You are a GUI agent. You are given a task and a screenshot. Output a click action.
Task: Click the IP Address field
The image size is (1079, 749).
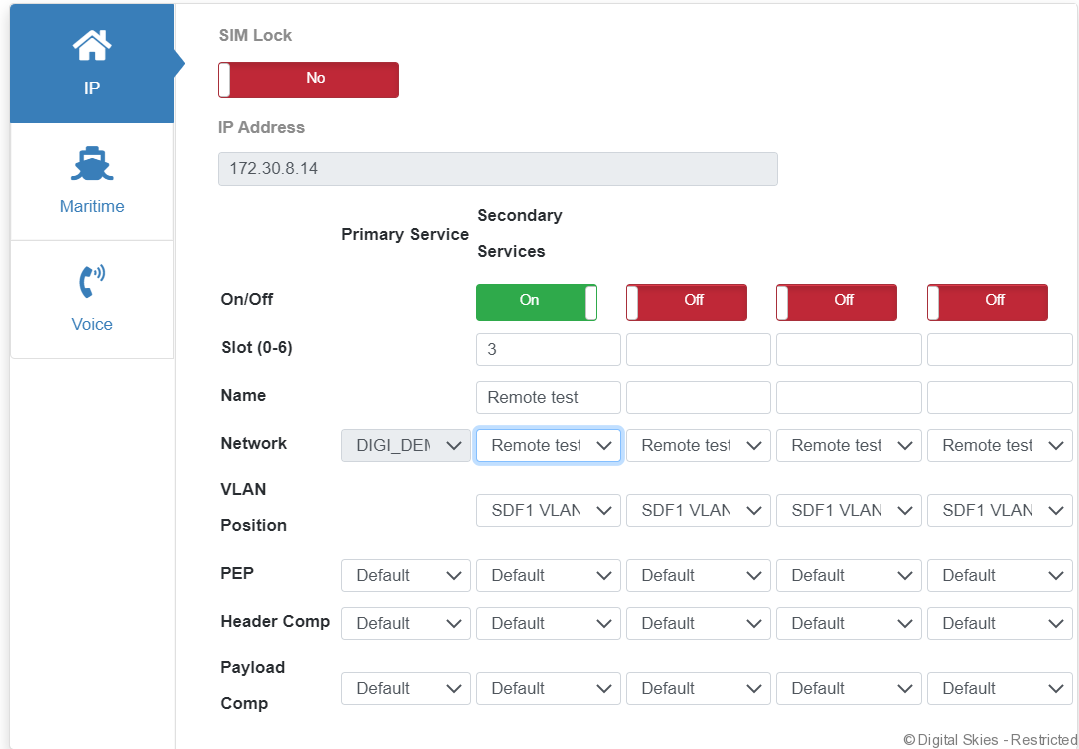point(497,169)
